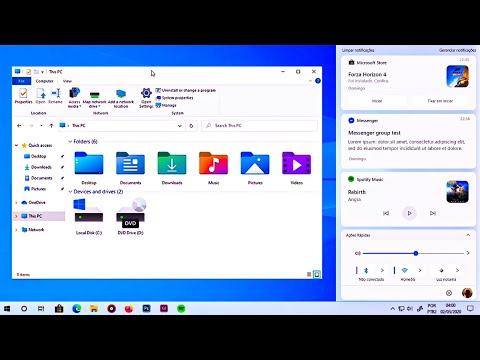Go back with the left arrow button

coord(19,126)
